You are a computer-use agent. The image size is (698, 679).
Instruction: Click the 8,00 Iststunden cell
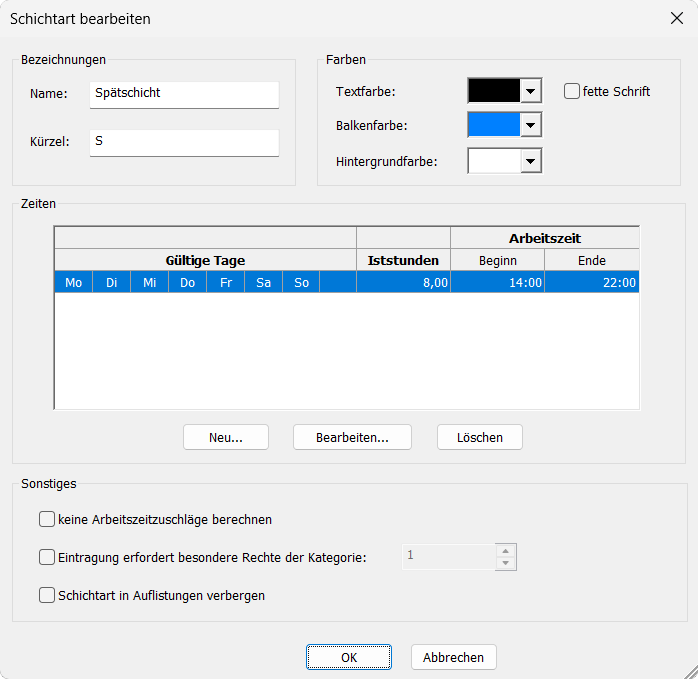(403, 282)
